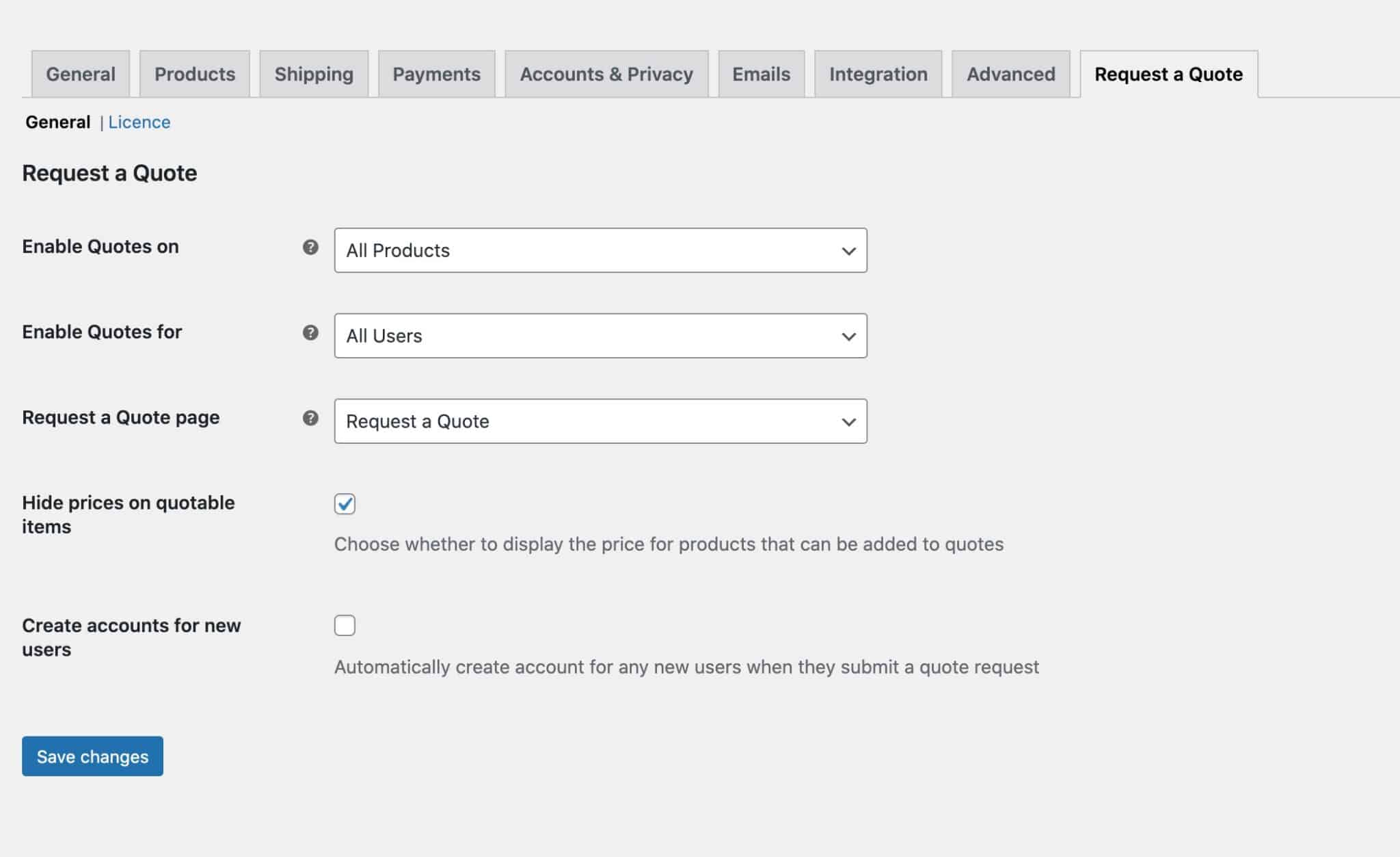Select the General sub-section link
The image size is (1400, 857).
pyautogui.click(x=57, y=122)
